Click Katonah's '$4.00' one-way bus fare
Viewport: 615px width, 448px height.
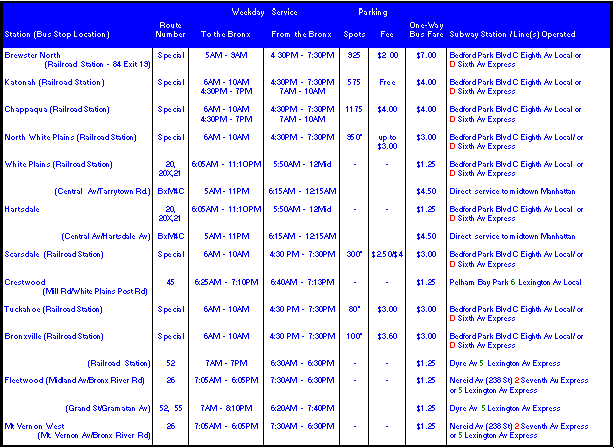pyautogui.click(x=426, y=82)
